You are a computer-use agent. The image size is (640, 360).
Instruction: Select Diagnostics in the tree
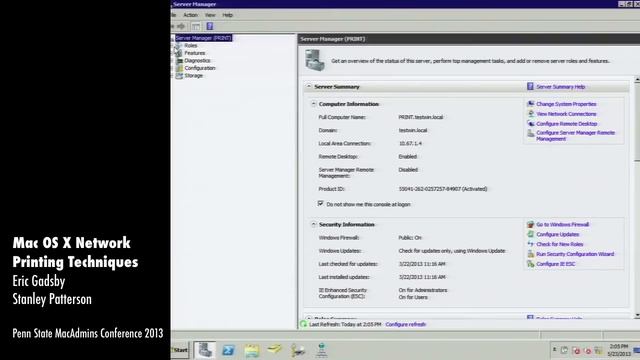pyautogui.click(x=197, y=60)
